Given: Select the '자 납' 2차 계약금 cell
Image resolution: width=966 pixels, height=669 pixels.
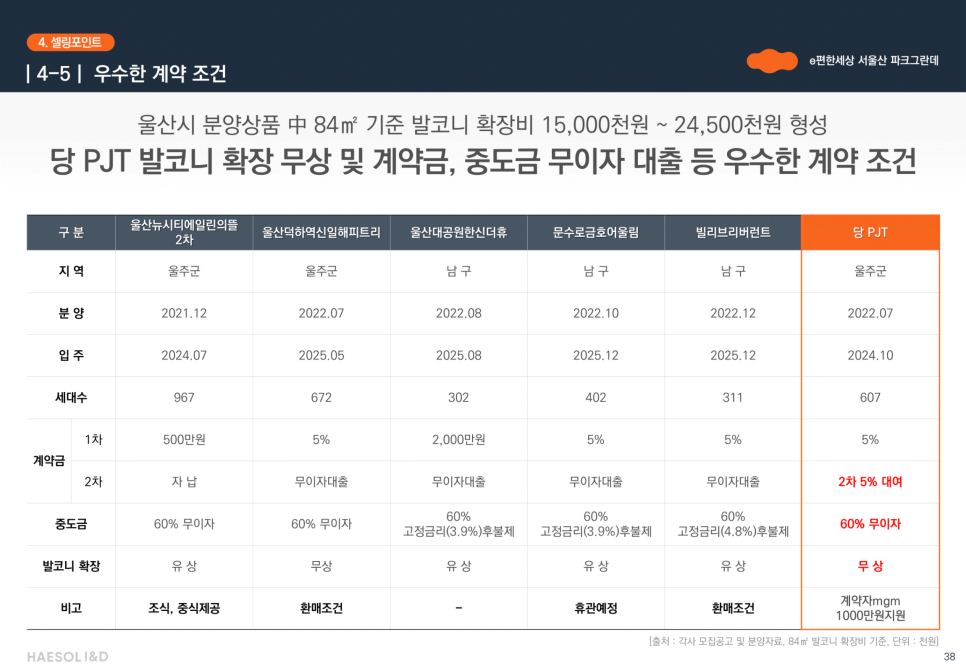Looking at the screenshot, I should point(184,482).
